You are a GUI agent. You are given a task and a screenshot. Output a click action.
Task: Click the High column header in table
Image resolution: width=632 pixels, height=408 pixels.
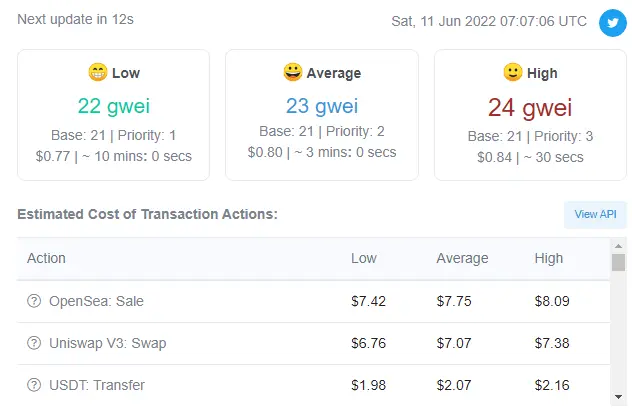click(549, 258)
